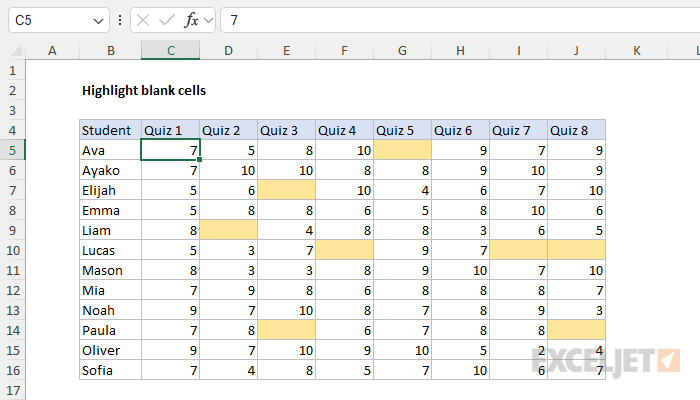700x400 pixels.
Task: Click the Select All corner triangle
Action: (16, 50)
